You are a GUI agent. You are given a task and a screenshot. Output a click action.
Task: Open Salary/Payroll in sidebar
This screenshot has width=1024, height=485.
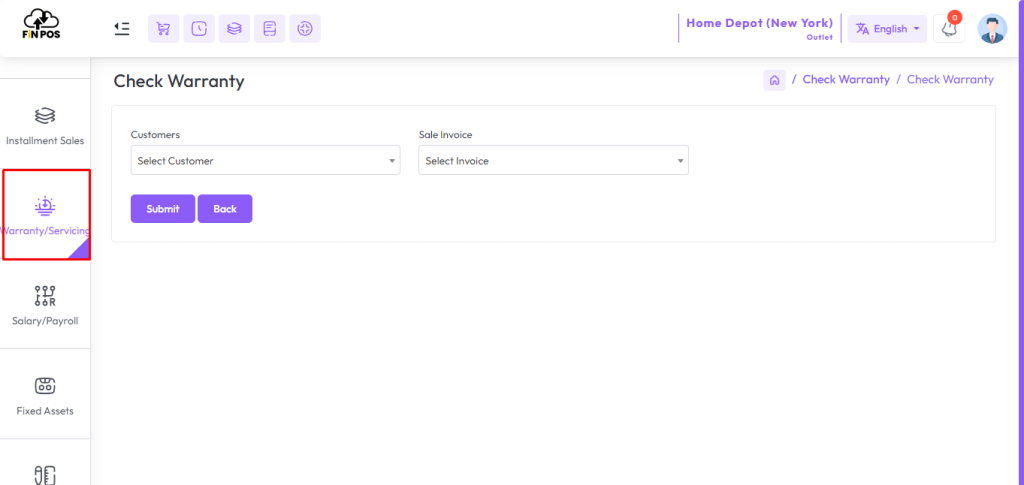45,305
